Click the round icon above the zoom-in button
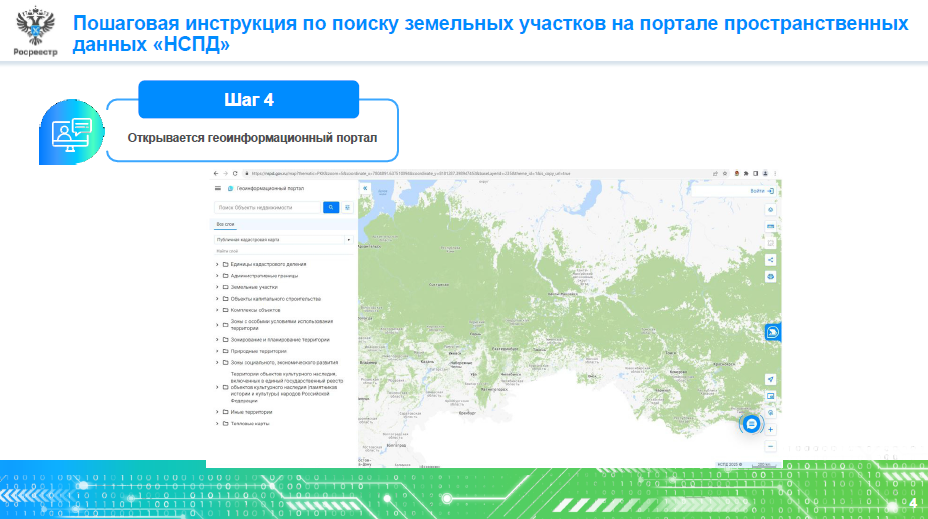928x519 pixels. [770, 412]
